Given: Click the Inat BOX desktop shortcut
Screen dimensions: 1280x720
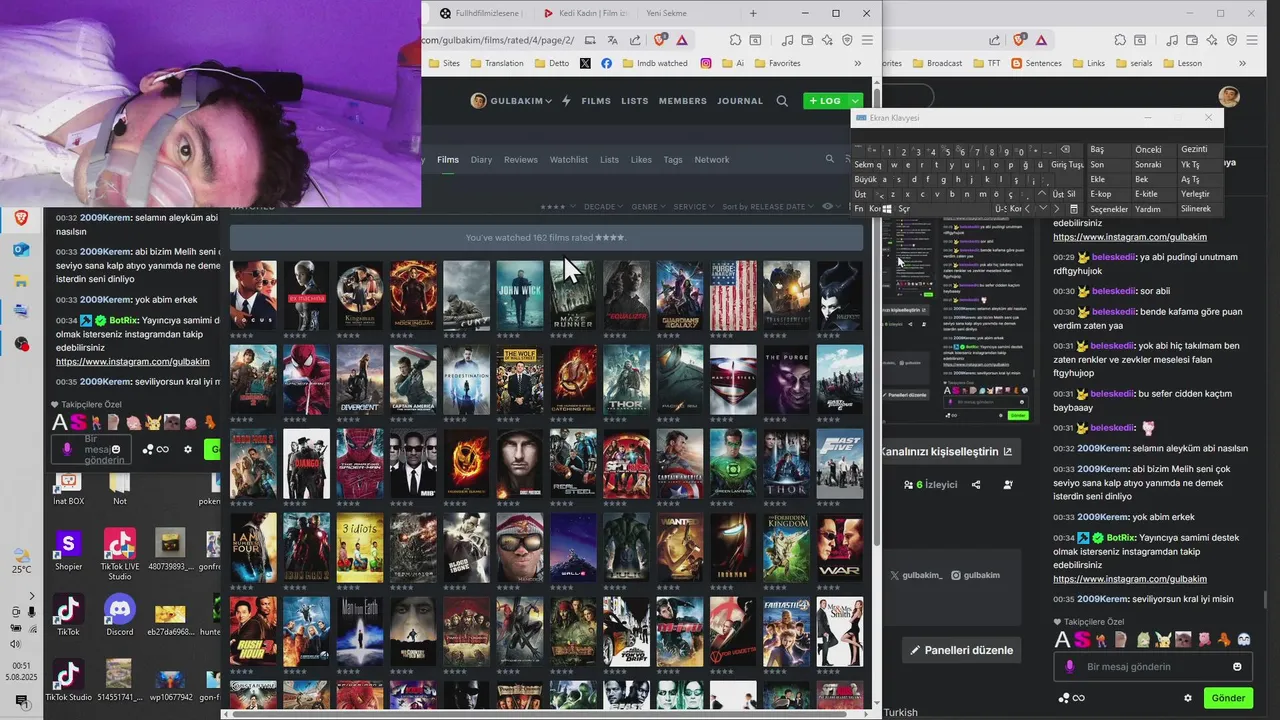Looking at the screenshot, I should pos(68,488).
